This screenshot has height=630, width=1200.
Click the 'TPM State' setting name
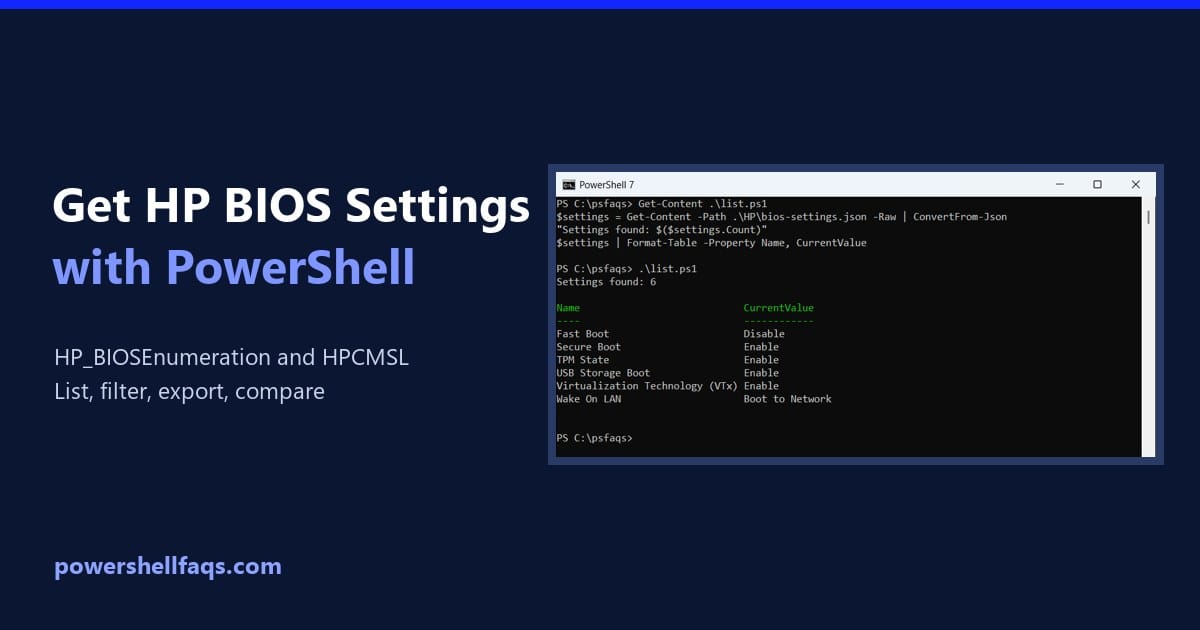coord(583,360)
